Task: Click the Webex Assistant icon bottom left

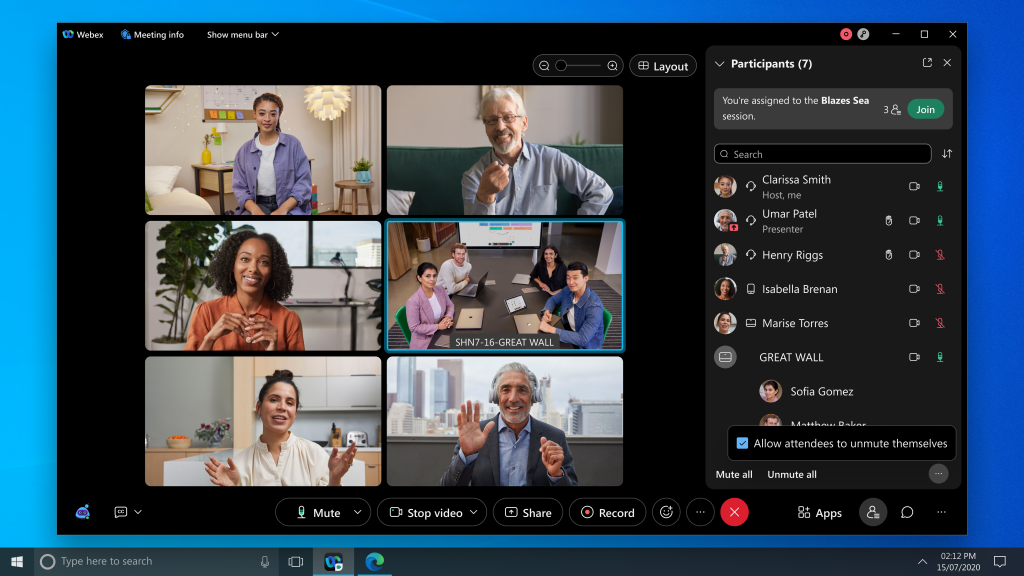Action: 82,512
